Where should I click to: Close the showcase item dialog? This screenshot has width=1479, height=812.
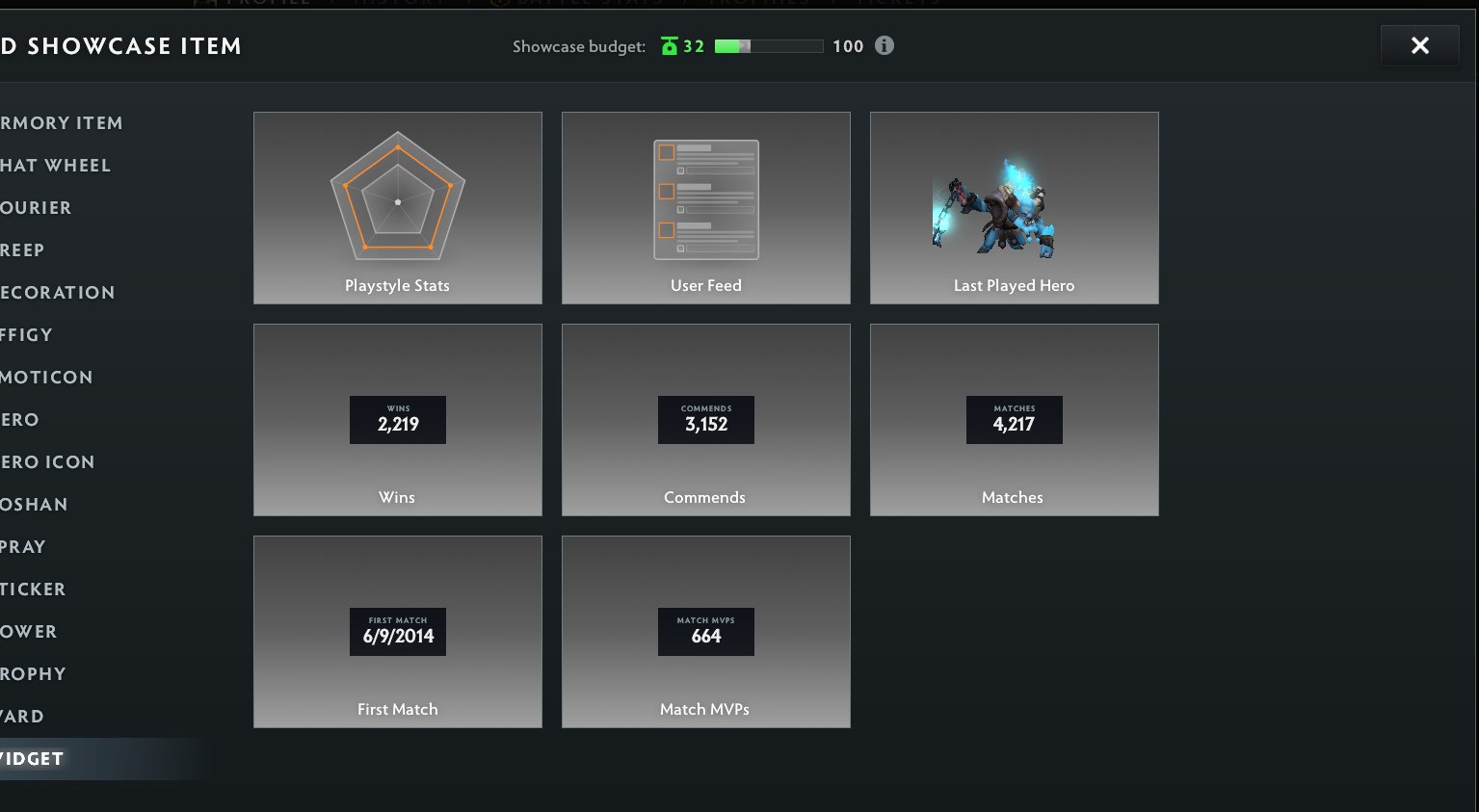[1420, 45]
